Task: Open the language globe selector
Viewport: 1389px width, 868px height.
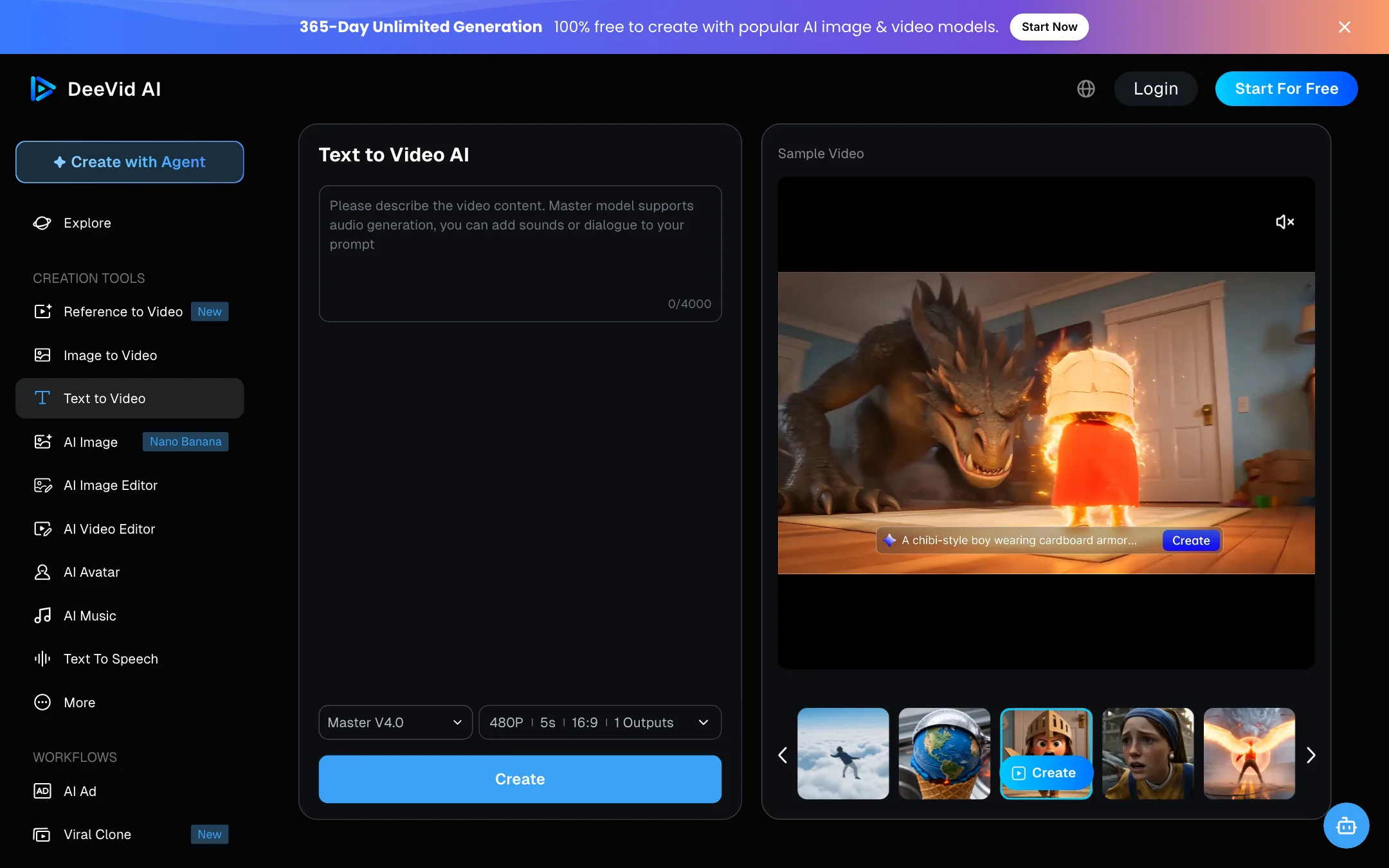Action: (x=1086, y=89)
